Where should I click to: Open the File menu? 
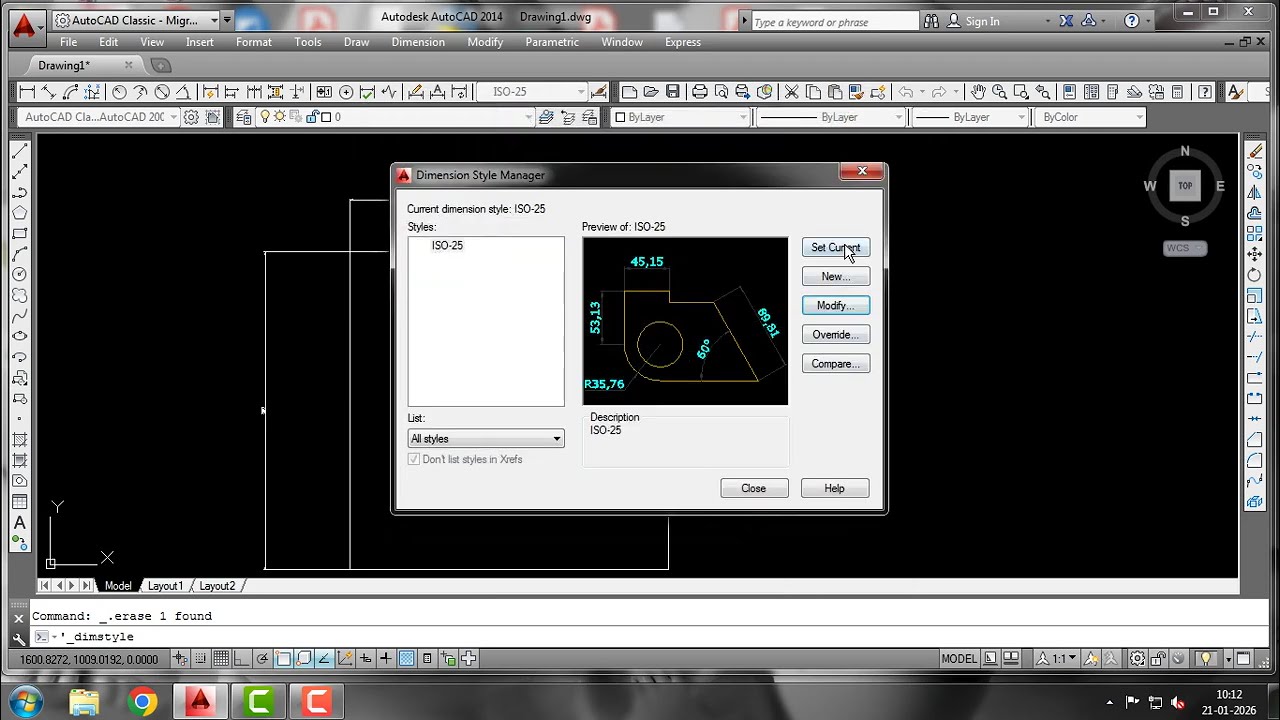[68, 42]
